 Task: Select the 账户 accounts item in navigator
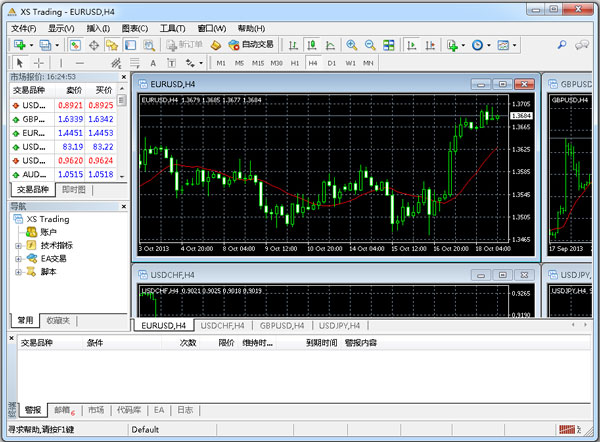48,232
